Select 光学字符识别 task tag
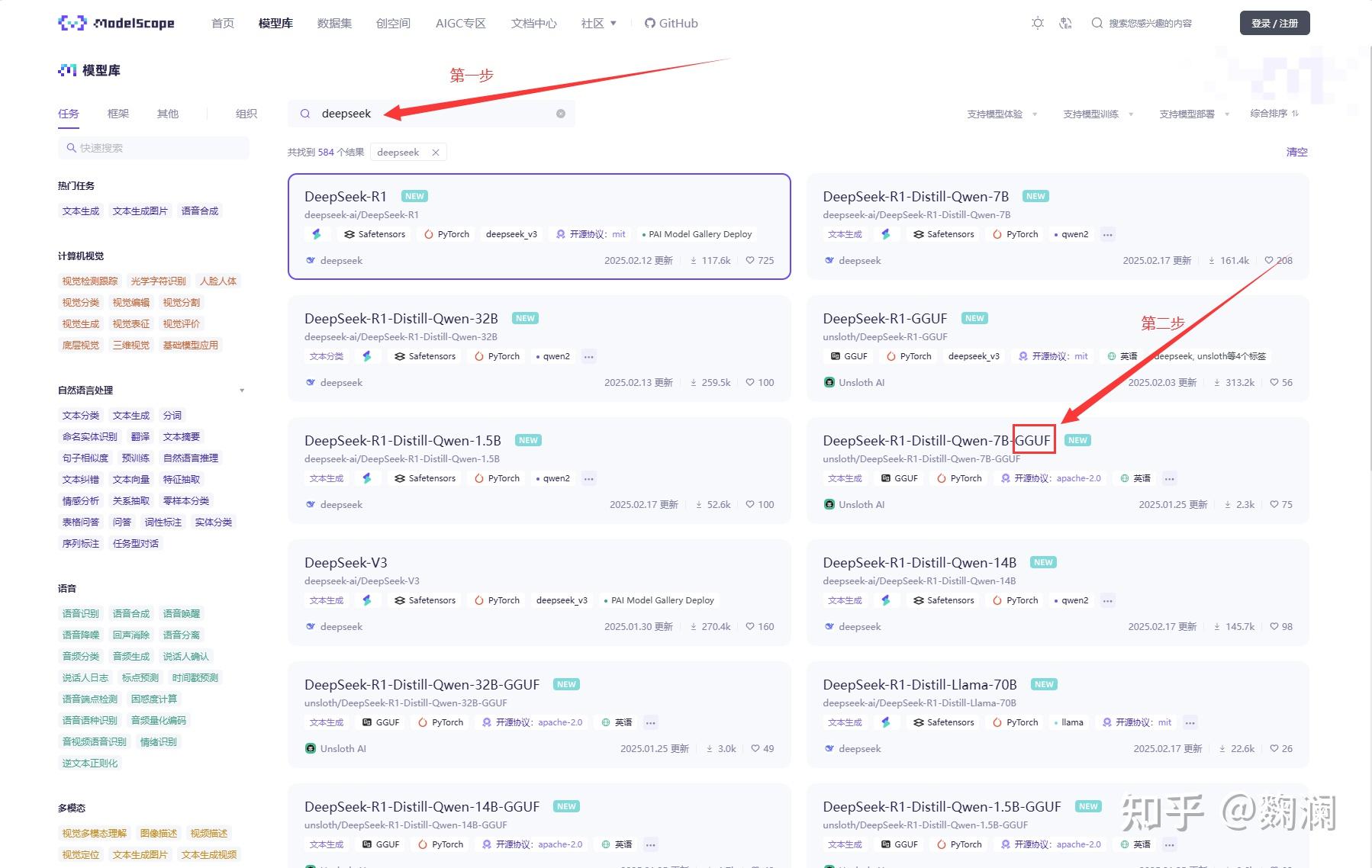 pyautogui.click(x=159, y=281)
